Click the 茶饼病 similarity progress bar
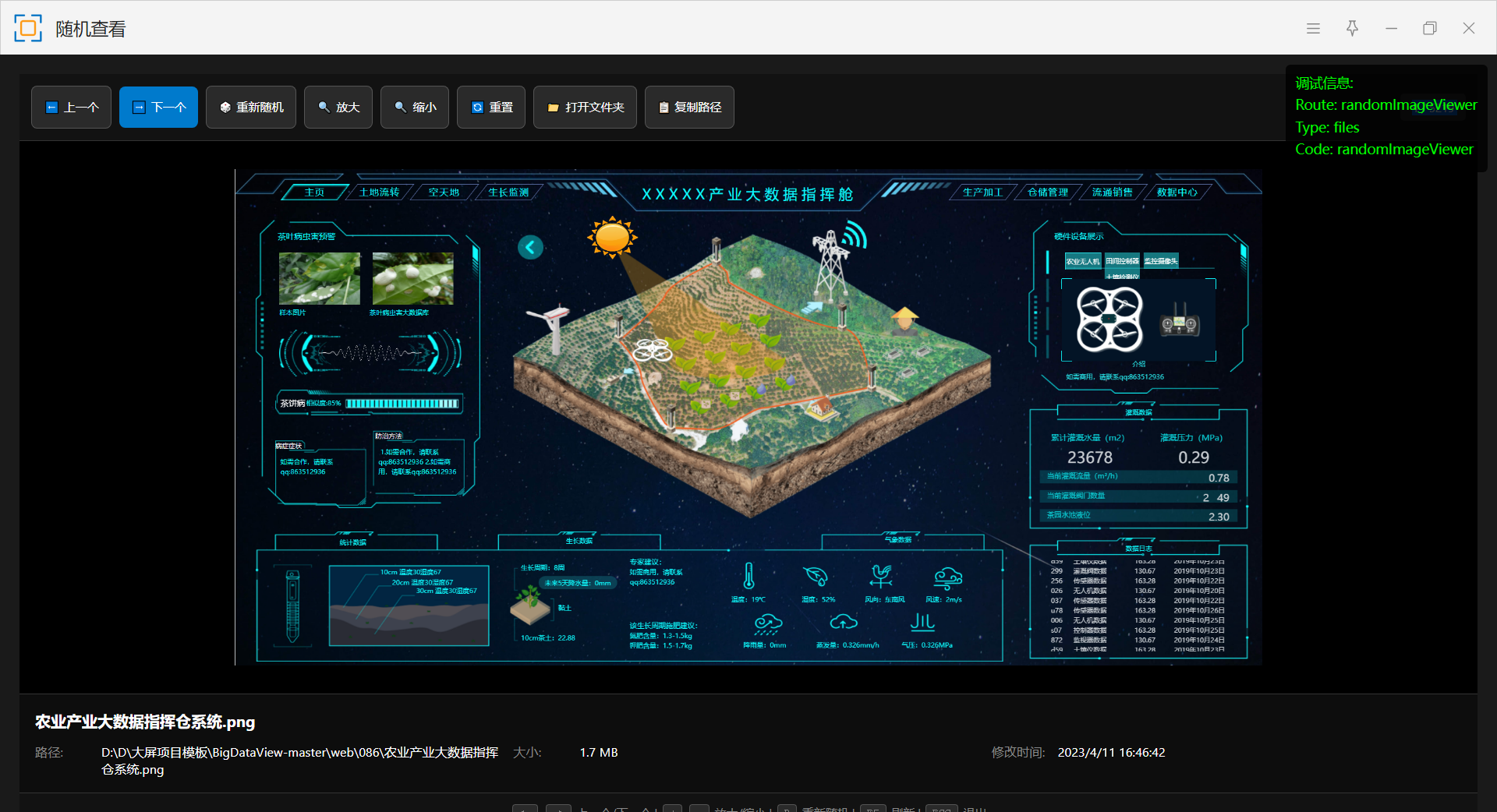 tap(402, 404)
